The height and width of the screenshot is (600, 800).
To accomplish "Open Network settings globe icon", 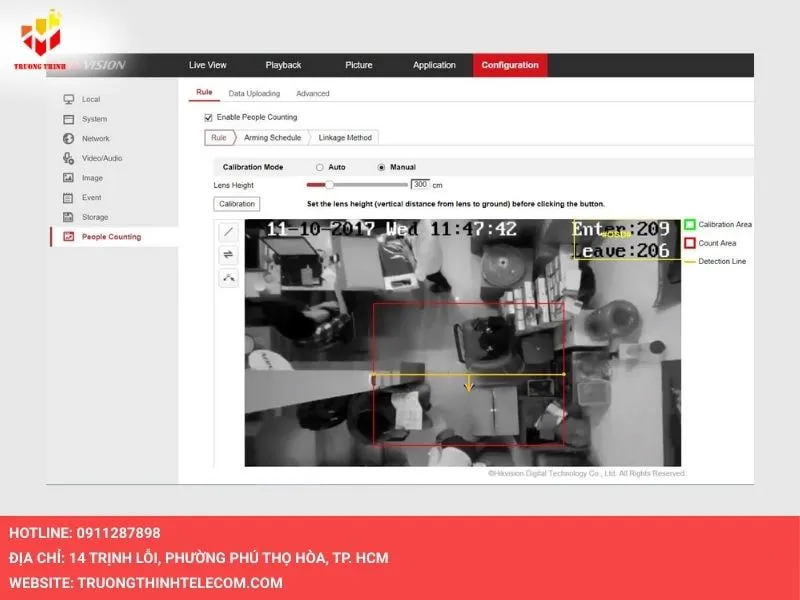I will (x=68, y=139).
